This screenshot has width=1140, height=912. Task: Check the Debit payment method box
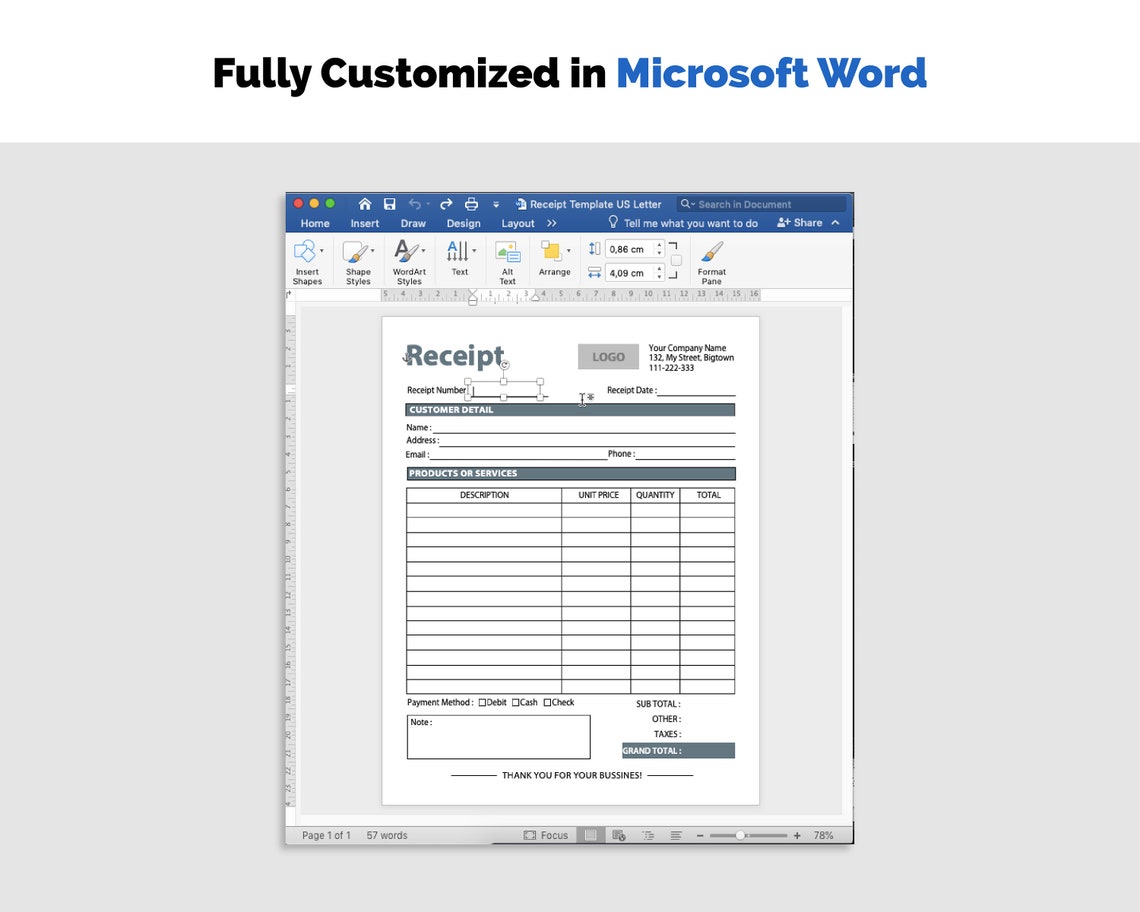[480, 702]
